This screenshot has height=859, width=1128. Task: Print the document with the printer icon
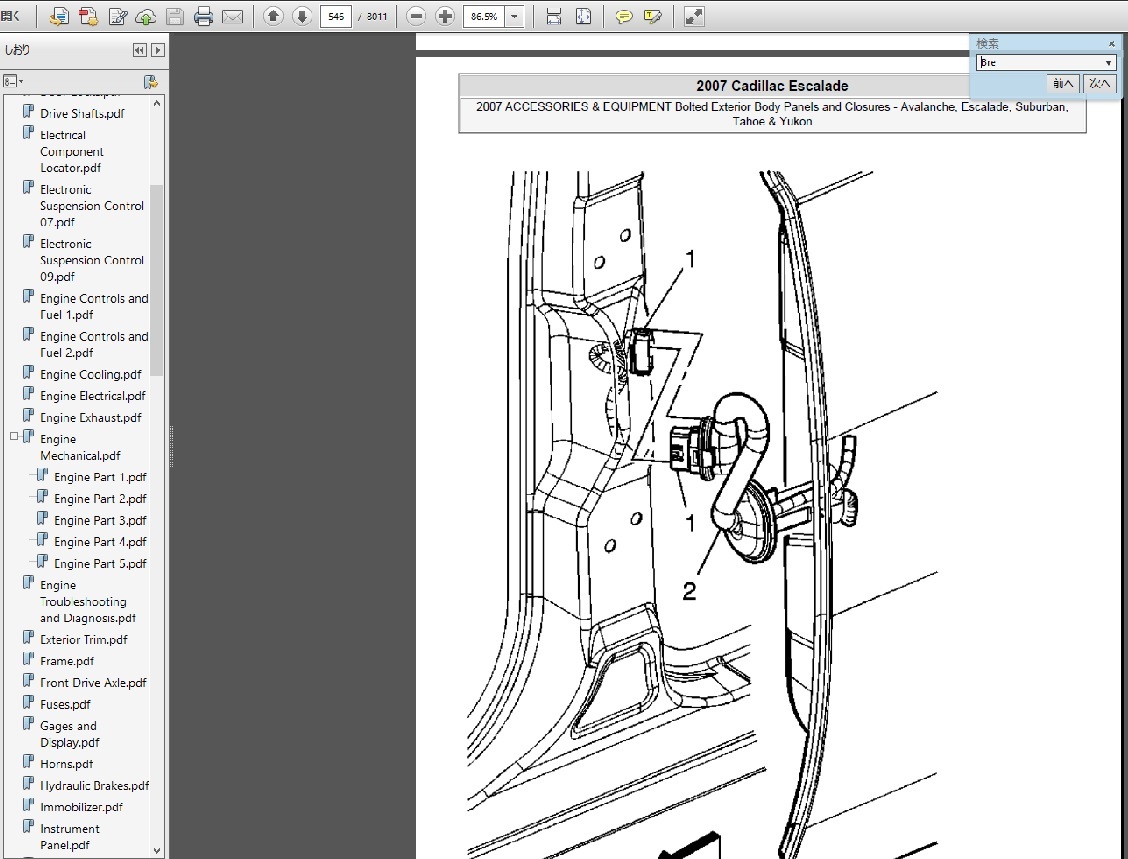tap(204, 17)
